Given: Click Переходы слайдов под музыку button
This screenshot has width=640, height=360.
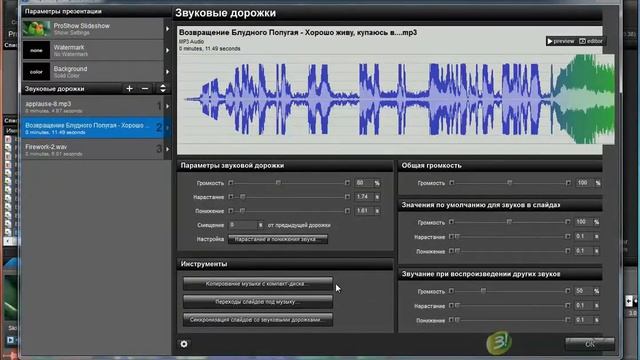Looking at the screenshot, I should [258, 302].
